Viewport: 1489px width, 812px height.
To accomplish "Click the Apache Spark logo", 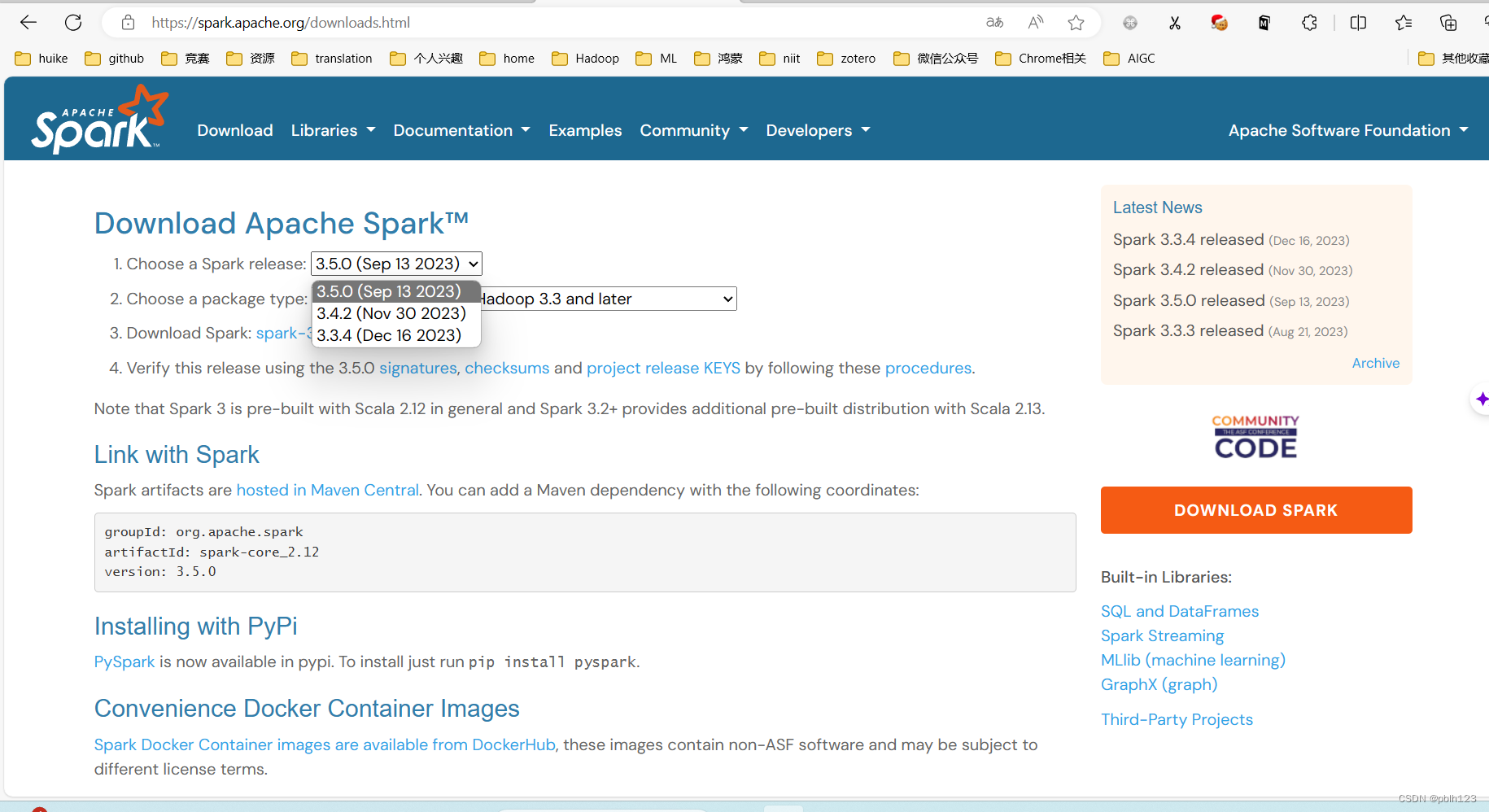I will (99, 120).
